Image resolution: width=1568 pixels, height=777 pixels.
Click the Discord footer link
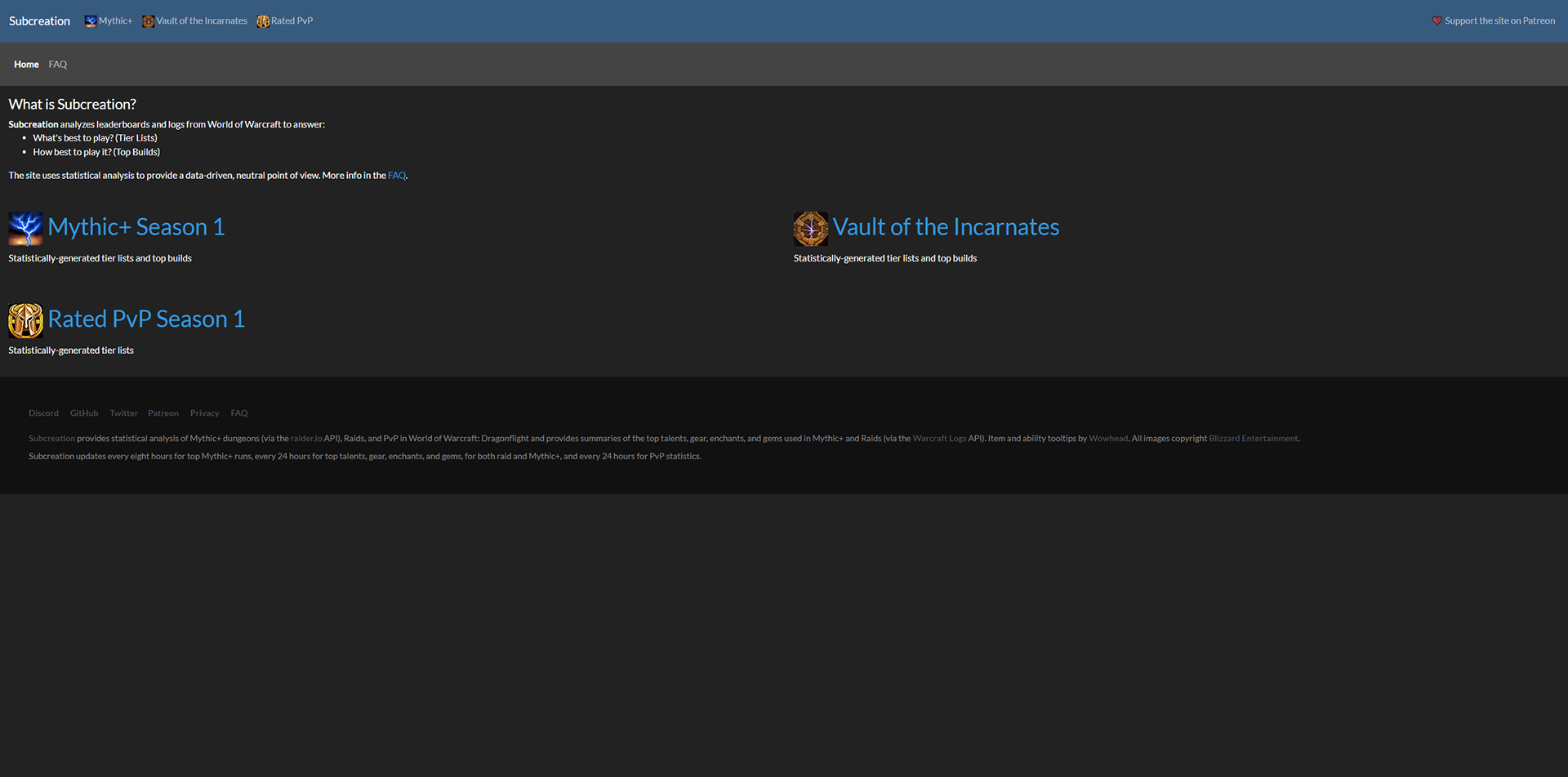[x=43, y=413]
